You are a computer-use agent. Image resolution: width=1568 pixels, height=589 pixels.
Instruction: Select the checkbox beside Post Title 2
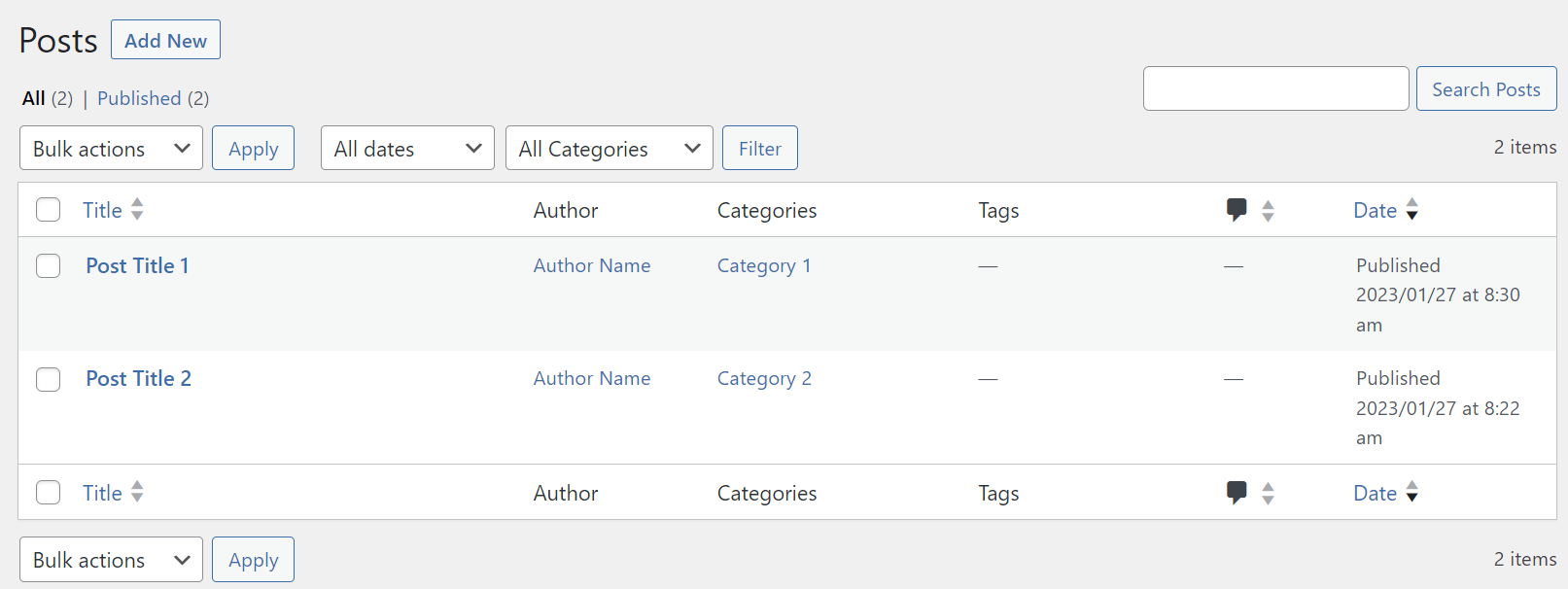coord(49,379)
